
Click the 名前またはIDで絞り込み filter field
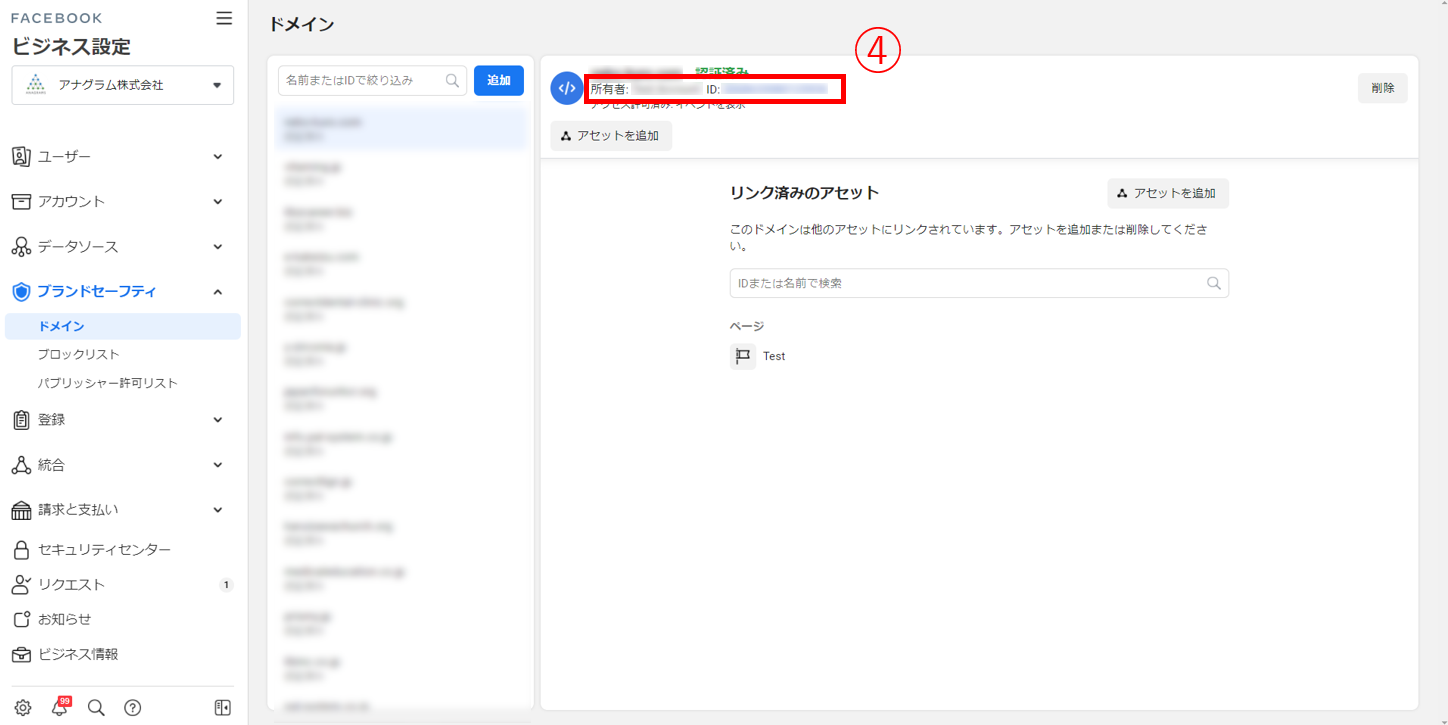(362, 81)
